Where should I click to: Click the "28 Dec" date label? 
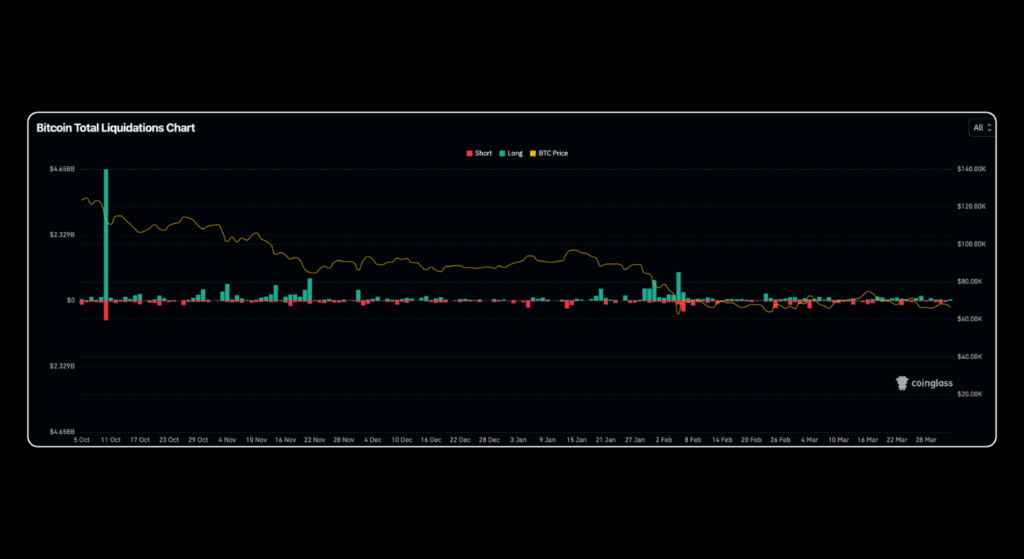tap(489, 440)
